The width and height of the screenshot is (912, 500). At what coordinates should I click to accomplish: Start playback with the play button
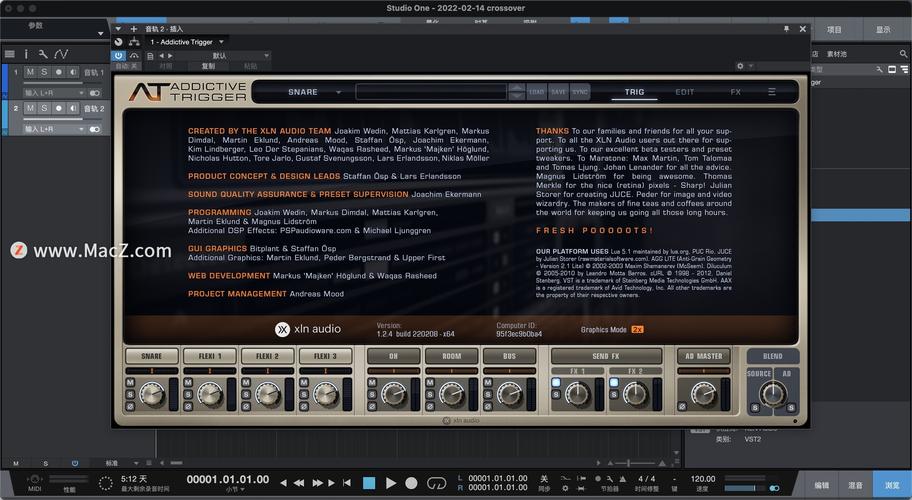click(391, 483)
